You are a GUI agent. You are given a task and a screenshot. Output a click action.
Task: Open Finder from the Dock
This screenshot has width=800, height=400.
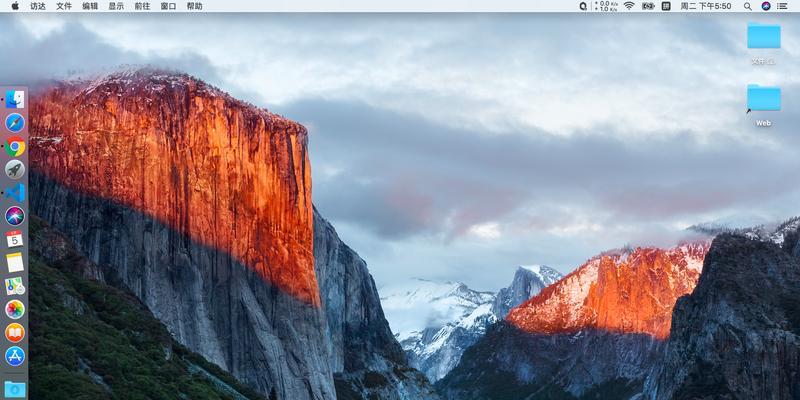[15, 99]
